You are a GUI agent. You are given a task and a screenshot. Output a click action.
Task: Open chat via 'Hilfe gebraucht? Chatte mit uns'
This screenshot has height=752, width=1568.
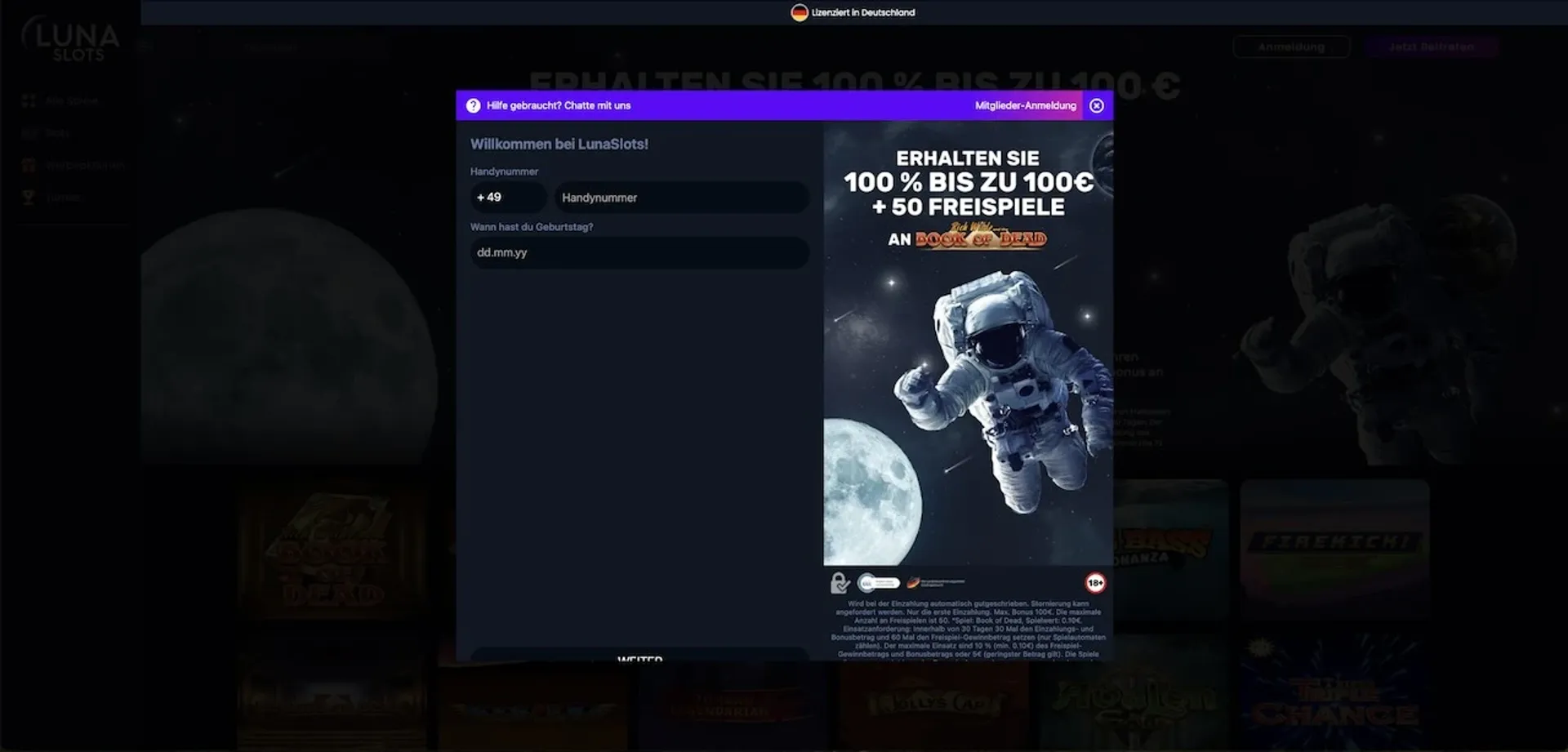click(559, 105)
